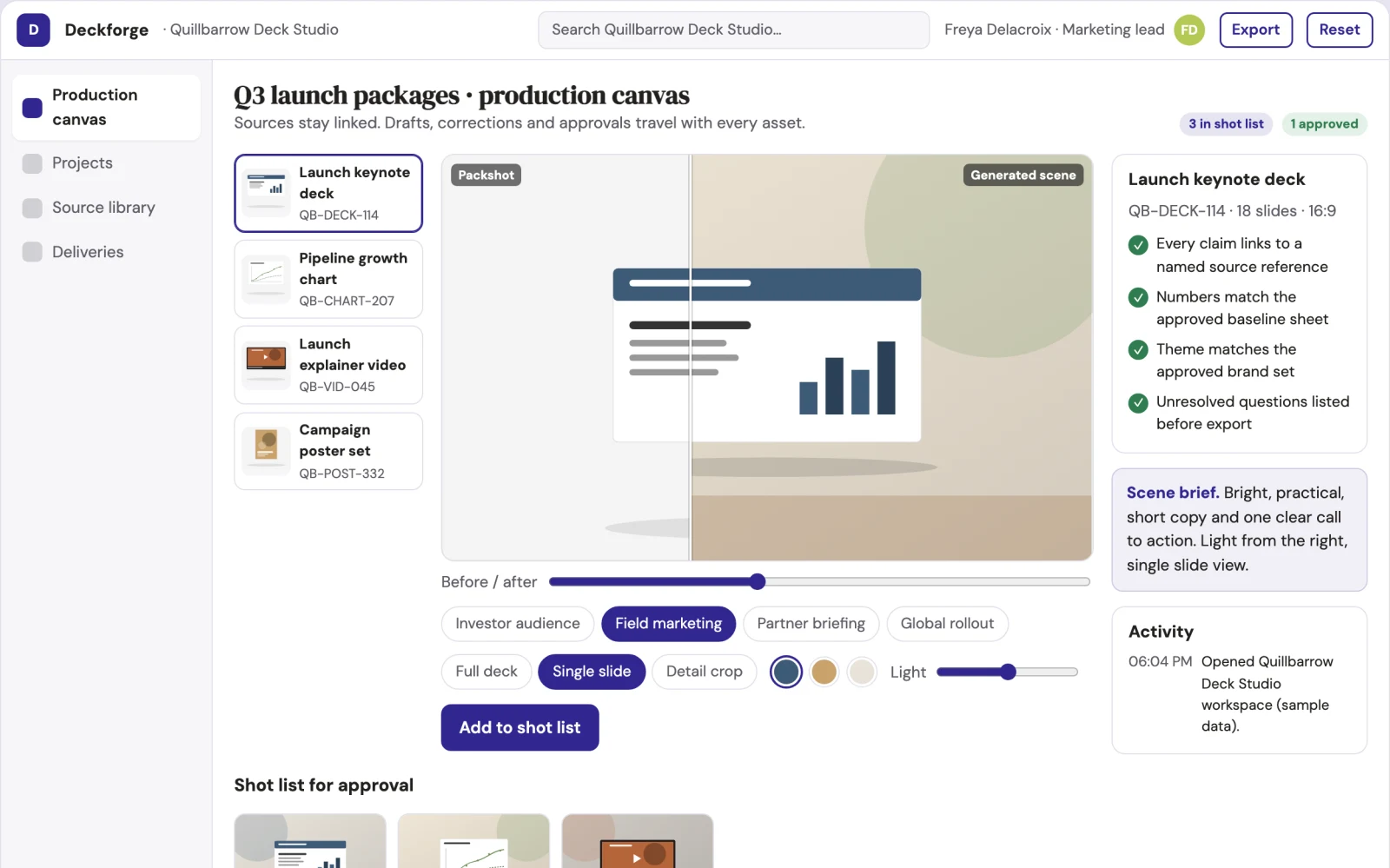Click the Projects sidebar icon
This screenshot has width=1390, height=868.
point(32,163)
